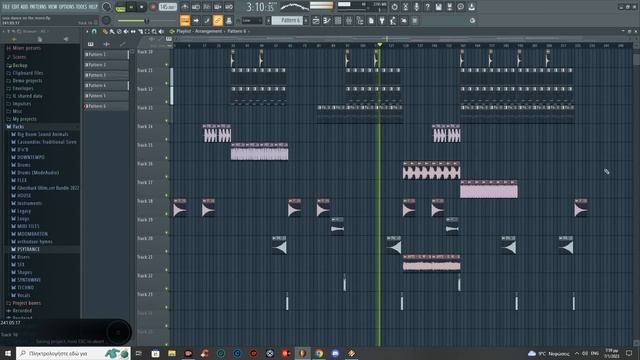Click the one-click audio recording microphone icon
Image resolution: width=640 pixels, height=360 pixels.
pos(416,7)
